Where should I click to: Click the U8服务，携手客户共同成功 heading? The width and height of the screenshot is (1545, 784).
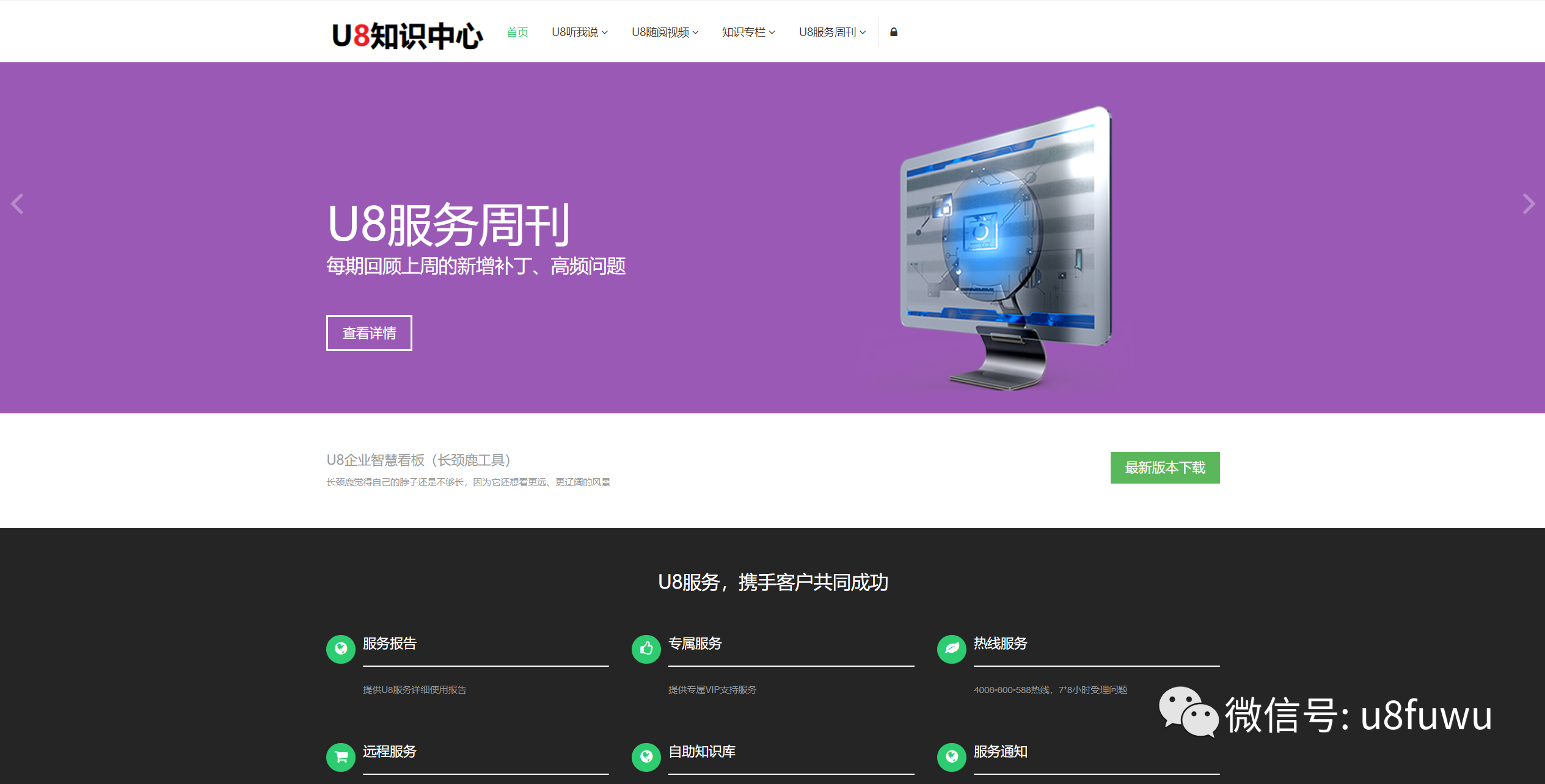(x=773, y=583)
